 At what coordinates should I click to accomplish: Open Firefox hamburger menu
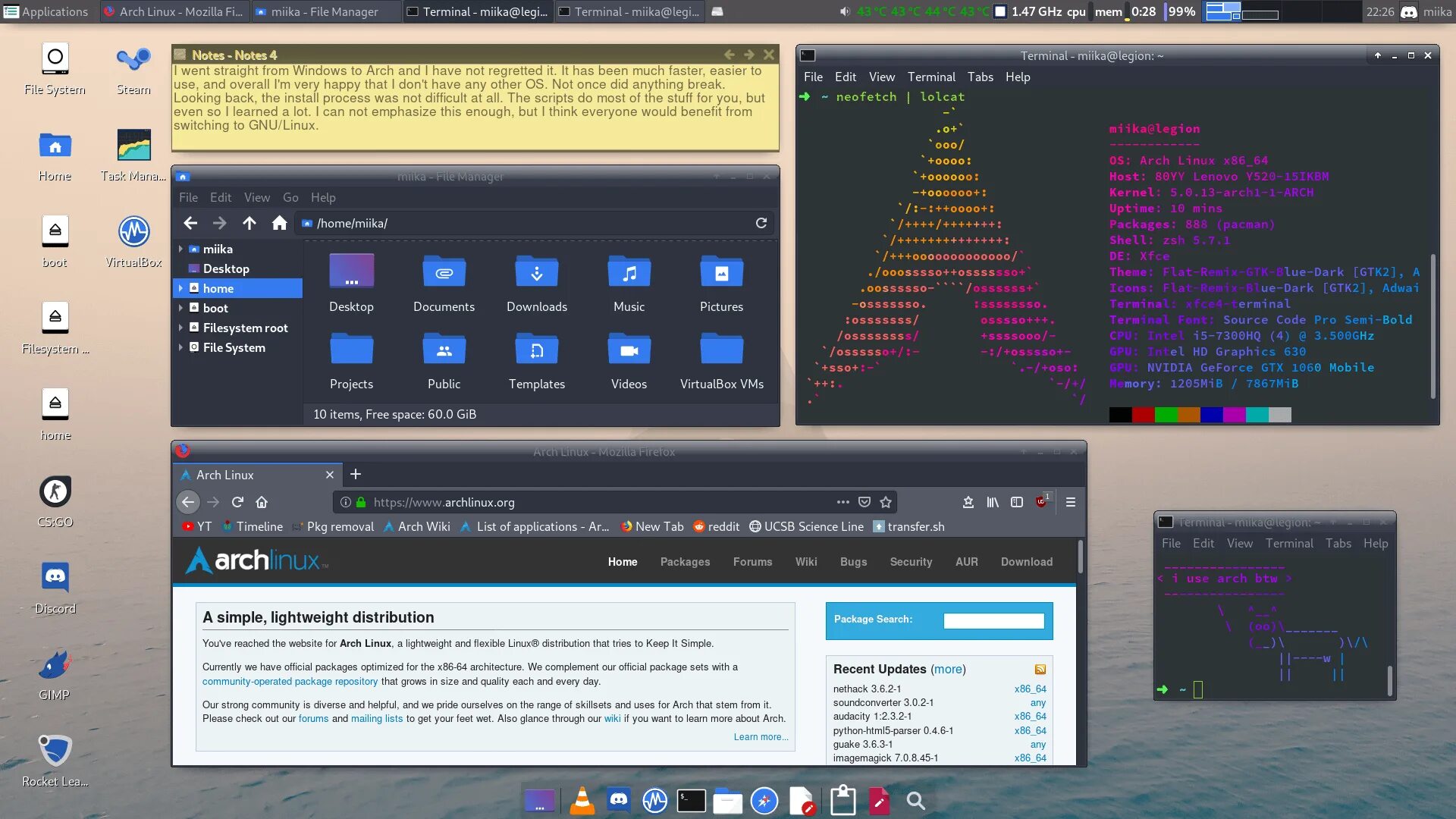(1071, 502)
